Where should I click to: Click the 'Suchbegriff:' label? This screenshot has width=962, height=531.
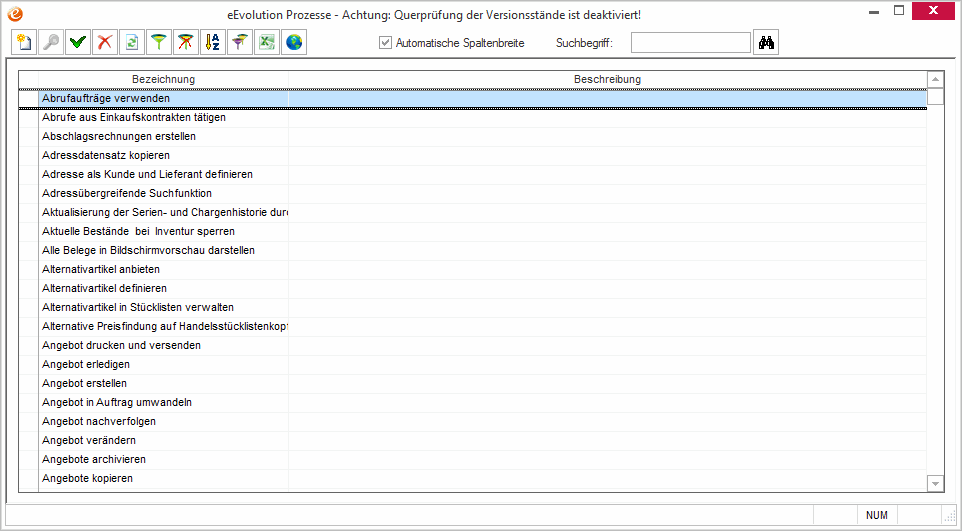pos(584,43)
